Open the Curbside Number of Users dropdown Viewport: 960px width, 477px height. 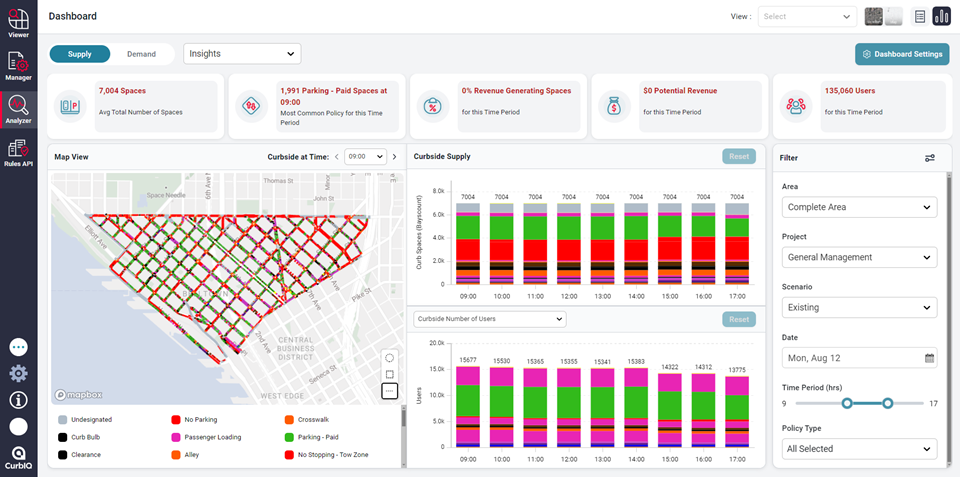click(x=489, y=319)
